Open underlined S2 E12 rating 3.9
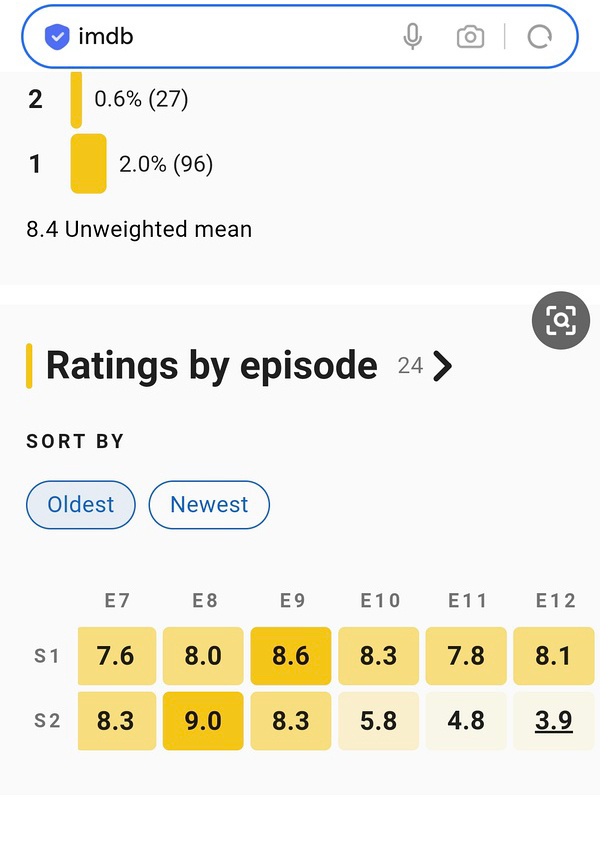Viewport: 600px width, 849px height. [x=553, y=721]
